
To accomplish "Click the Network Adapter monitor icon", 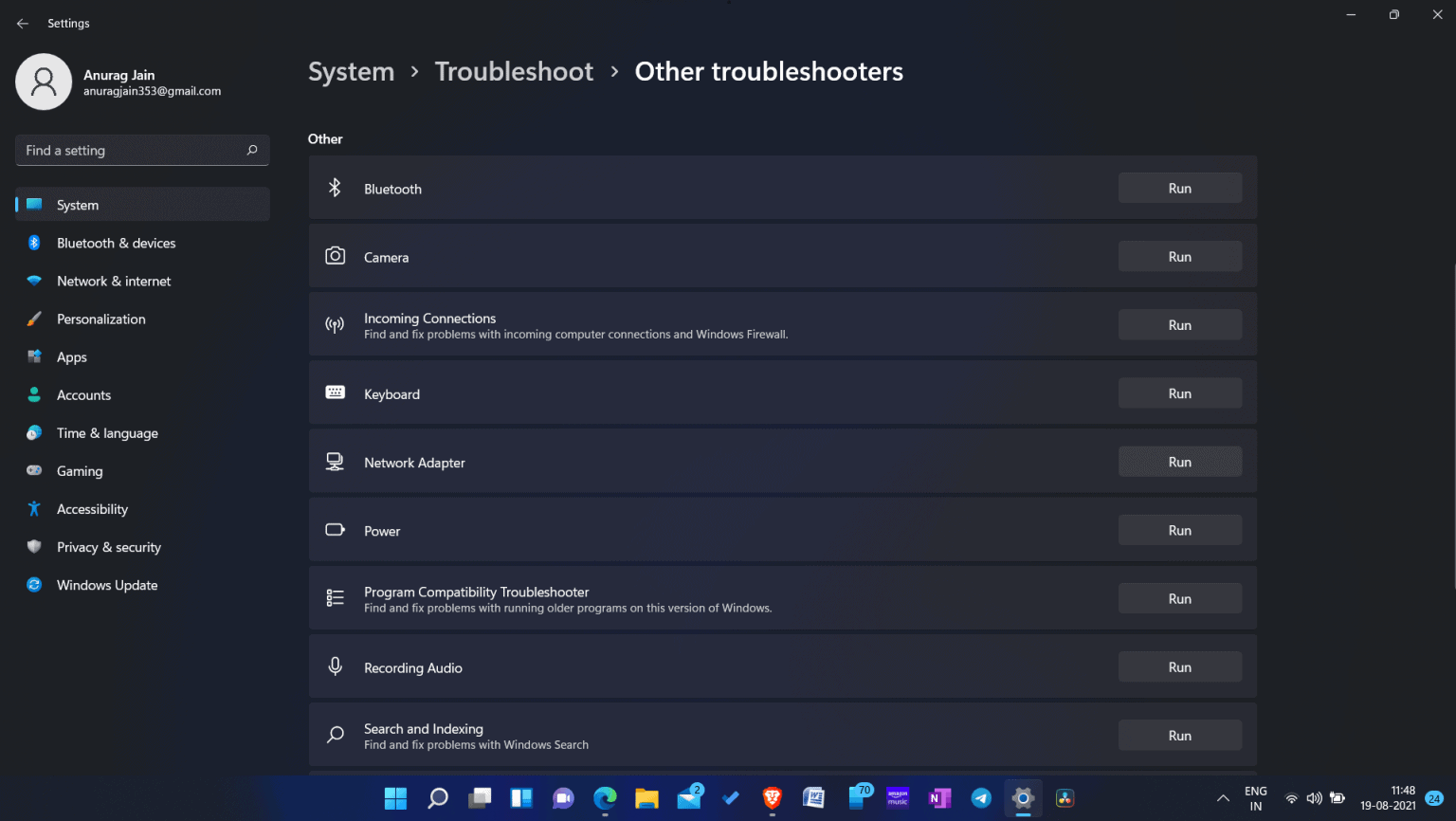I will (335, 461).
